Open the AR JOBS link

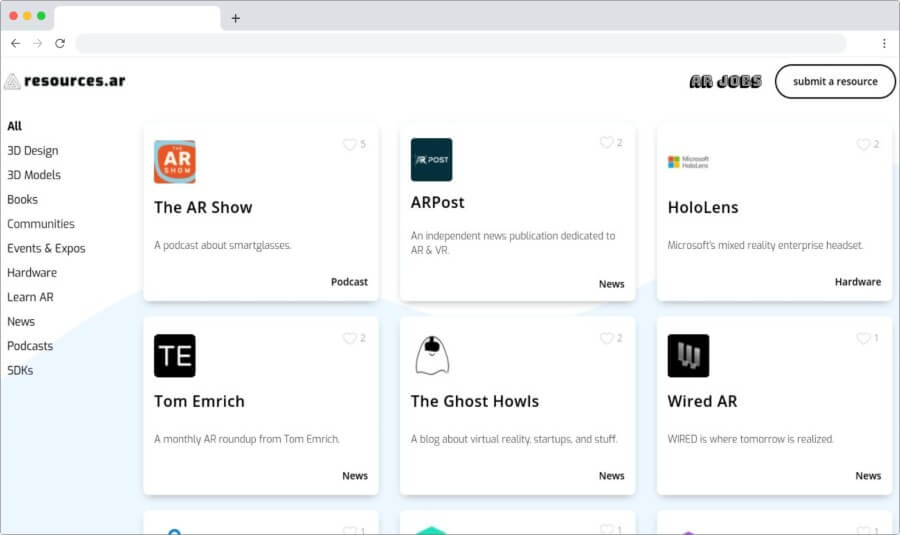click(726, 82)
